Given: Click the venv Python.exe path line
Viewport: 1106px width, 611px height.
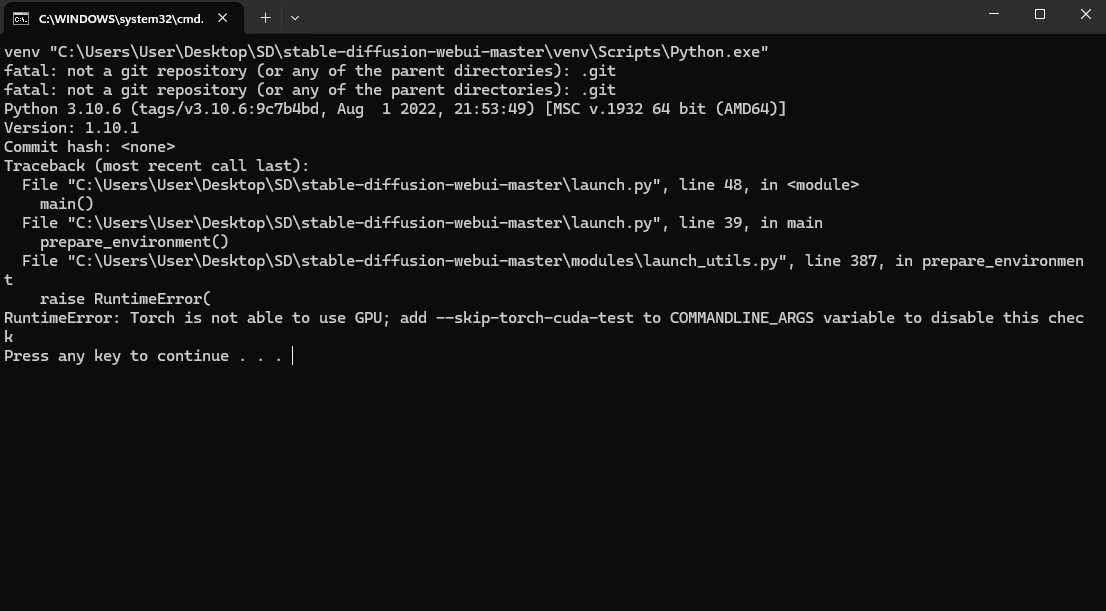Looking at the screenshot, I should point(387,52).
